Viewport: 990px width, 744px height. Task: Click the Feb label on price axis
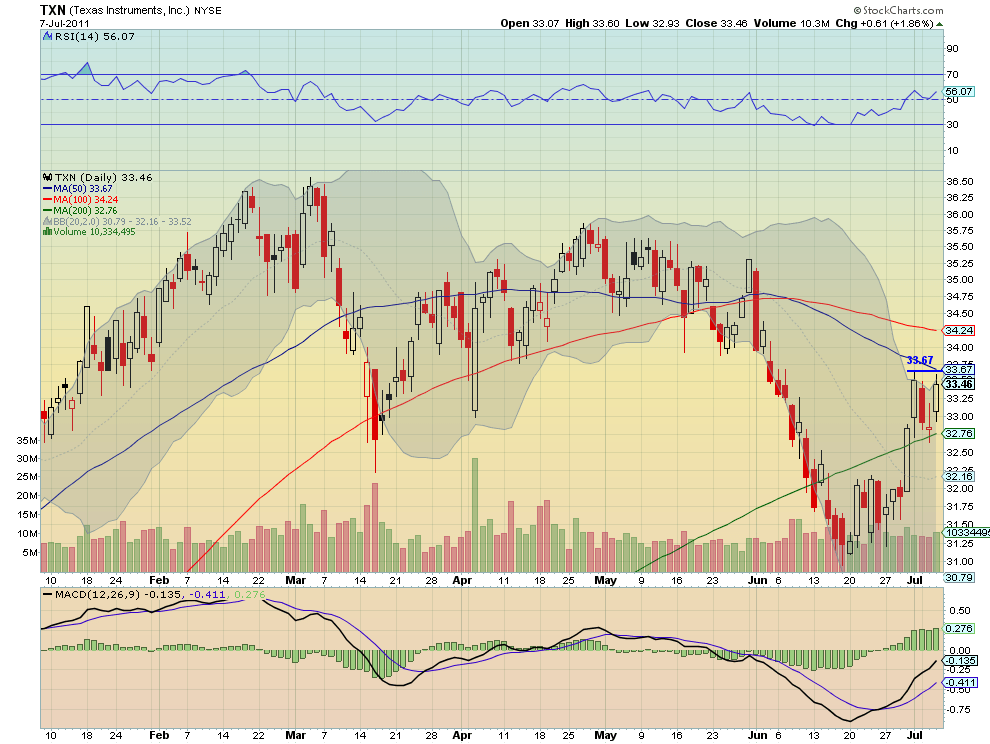point(159,580)
